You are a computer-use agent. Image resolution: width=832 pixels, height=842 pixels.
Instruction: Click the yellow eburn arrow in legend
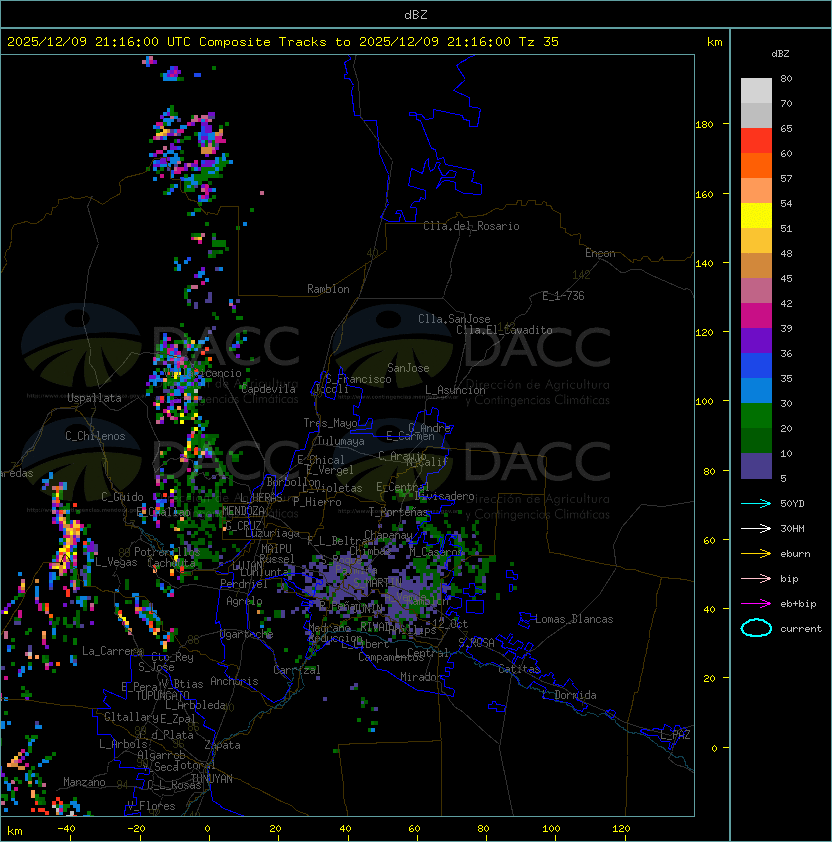[x=756, y=554]
